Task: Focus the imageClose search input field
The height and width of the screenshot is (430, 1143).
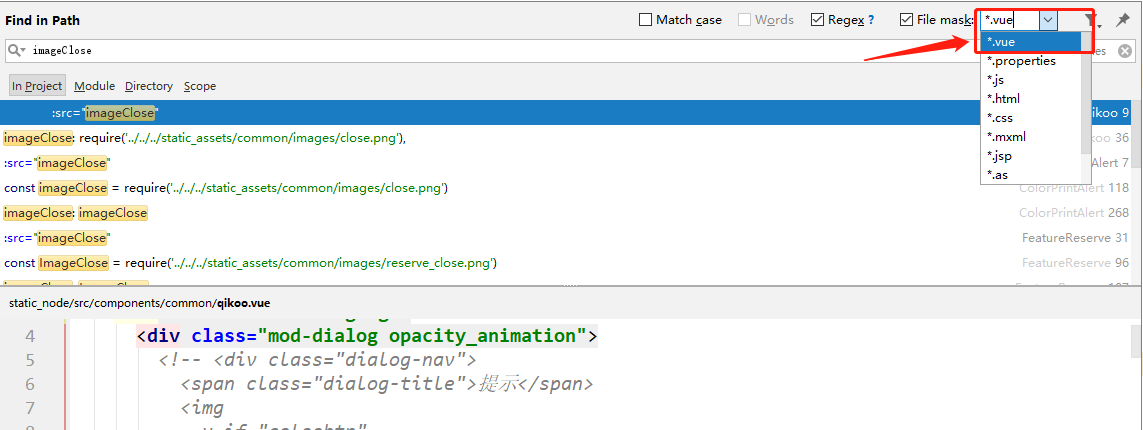Action: tap(569, 51)
